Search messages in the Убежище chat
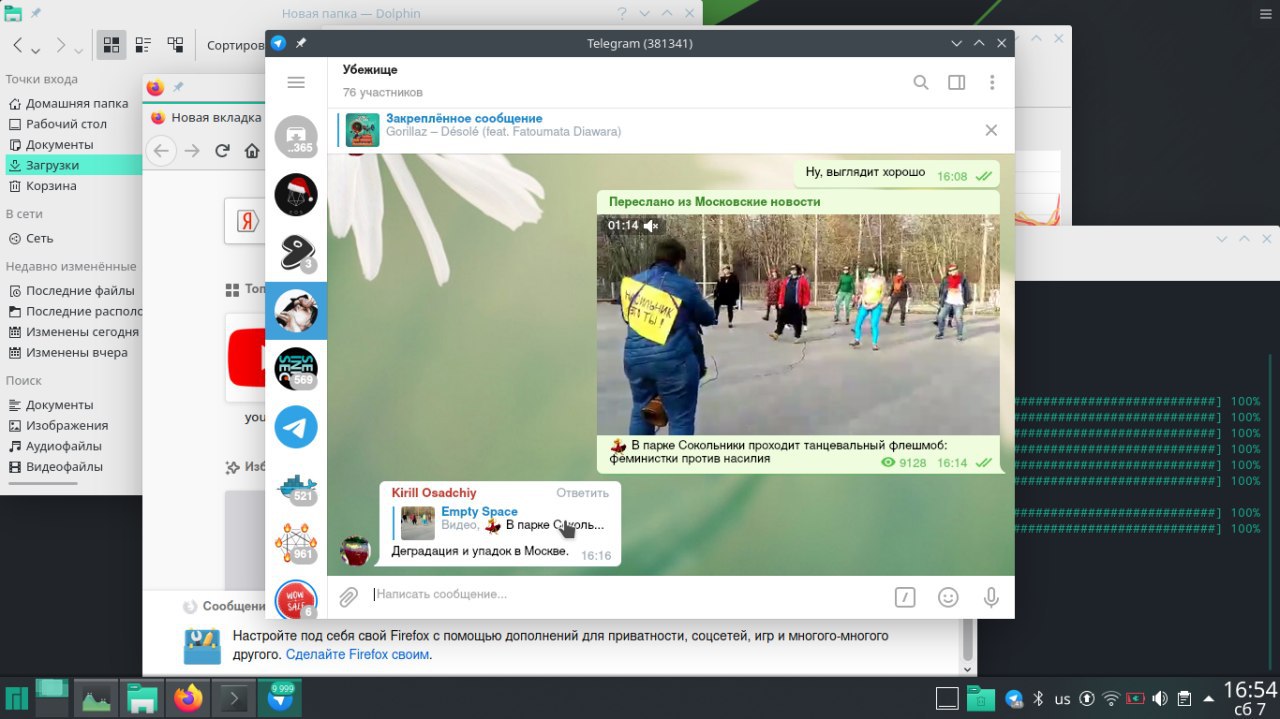Screen dimensions: 1280x719 (x=921, y=83)
